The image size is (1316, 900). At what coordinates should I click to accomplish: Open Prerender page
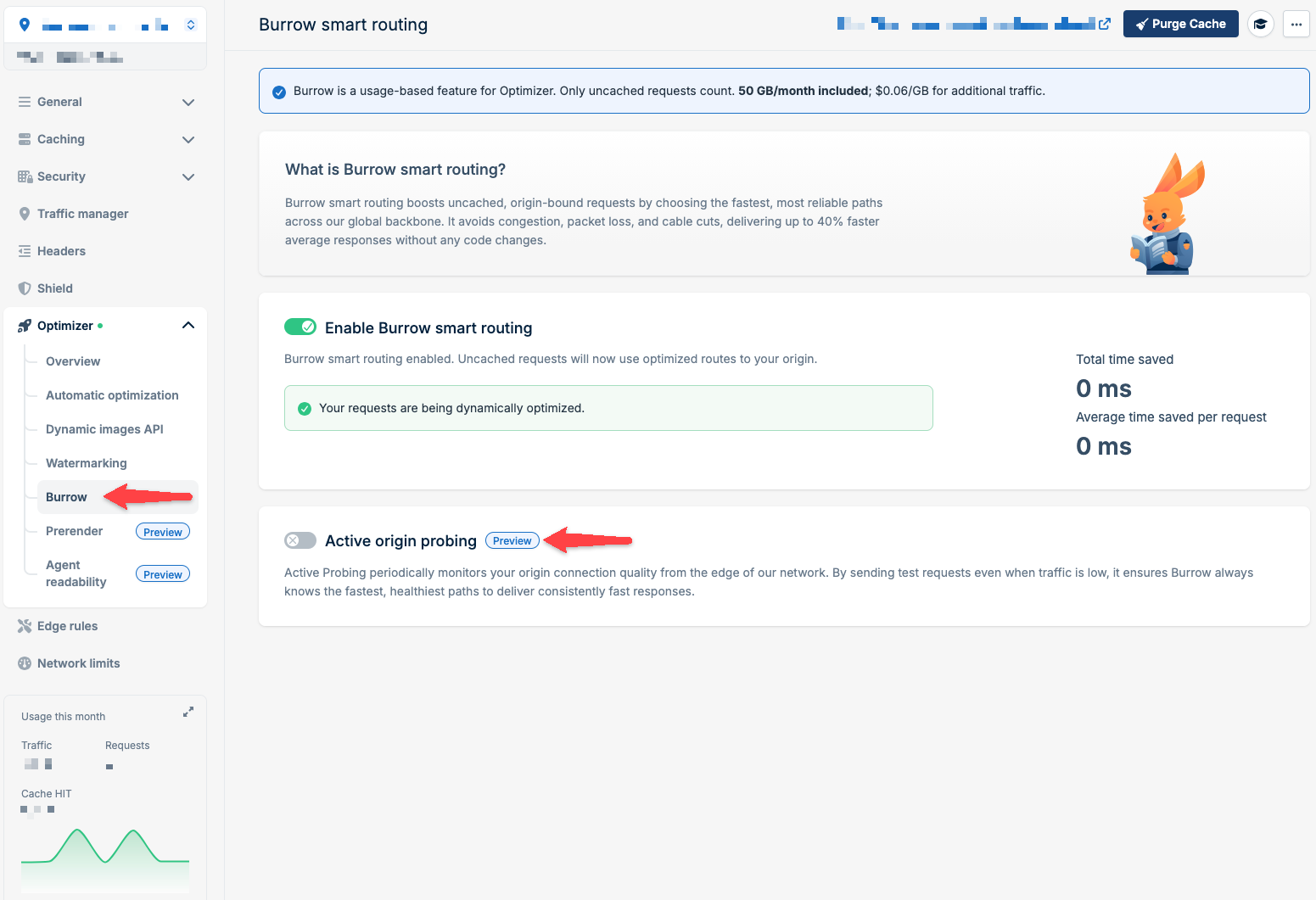pos(74,531)
